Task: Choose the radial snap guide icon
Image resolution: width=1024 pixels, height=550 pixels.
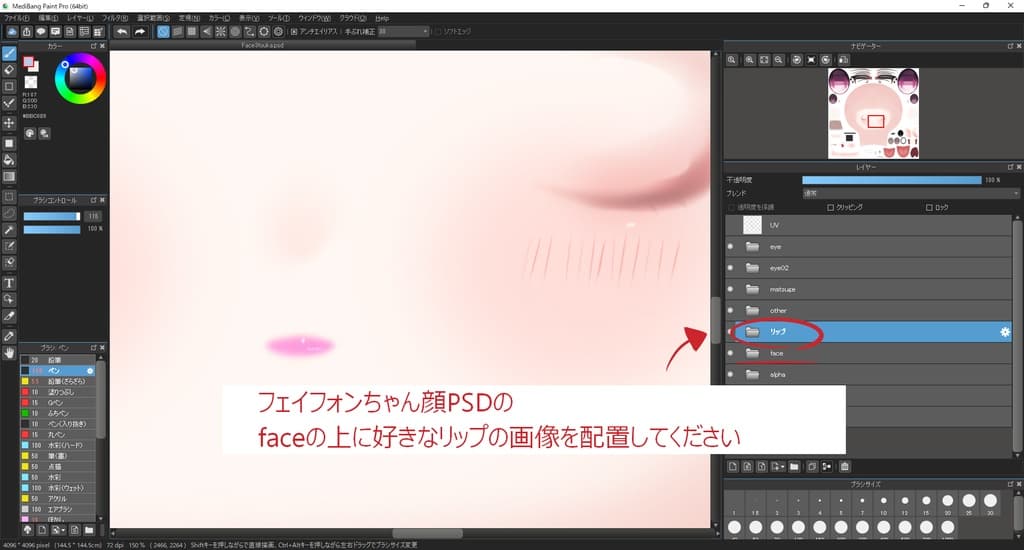Action: [x=221, y=31]
